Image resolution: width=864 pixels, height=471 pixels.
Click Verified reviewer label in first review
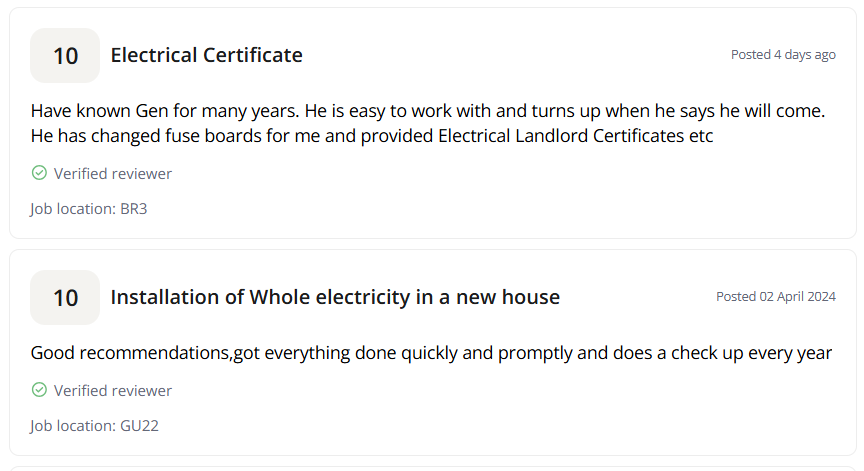pos(112,174)
